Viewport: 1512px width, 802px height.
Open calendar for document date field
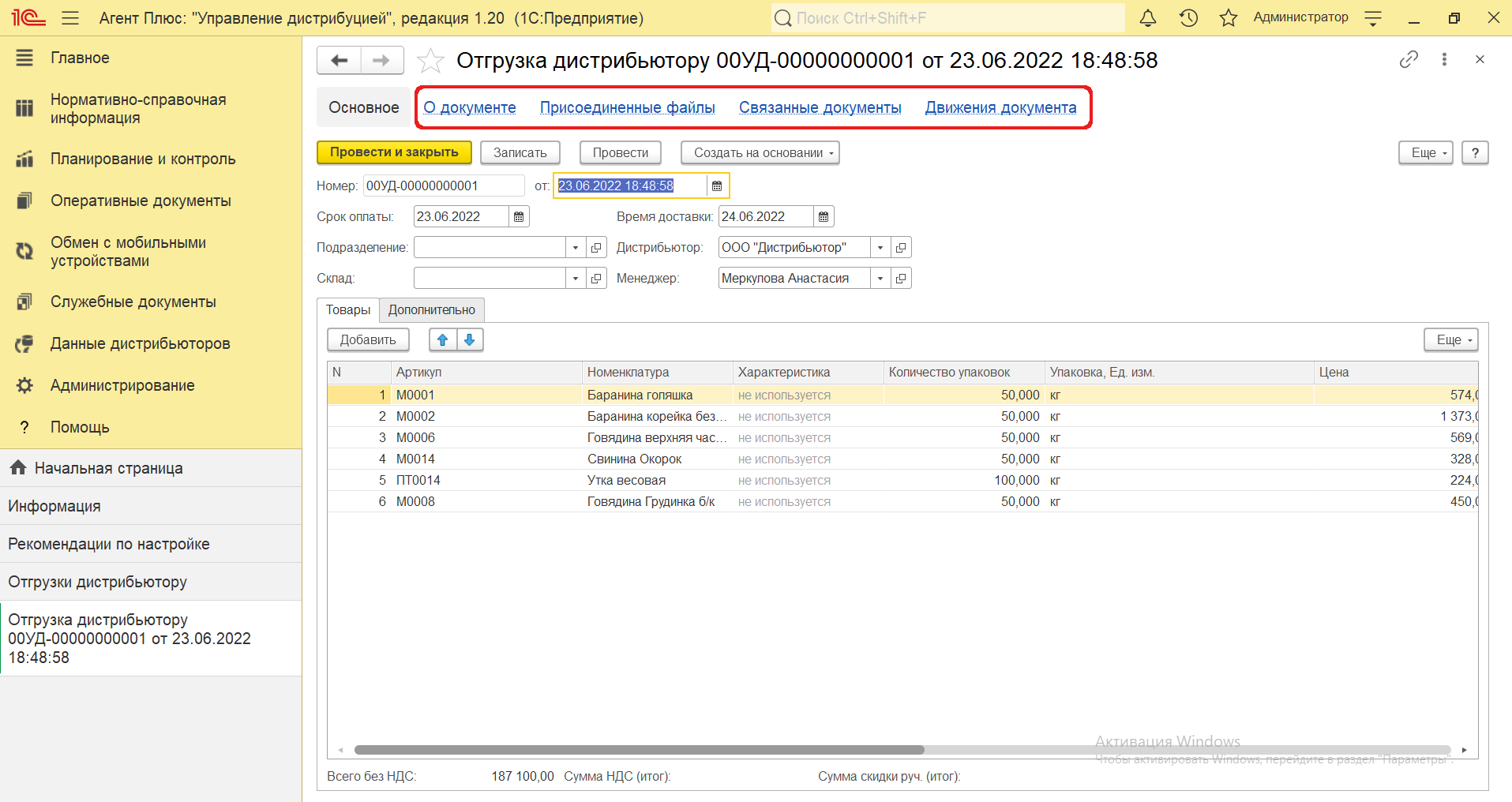[x=717, y=186]
